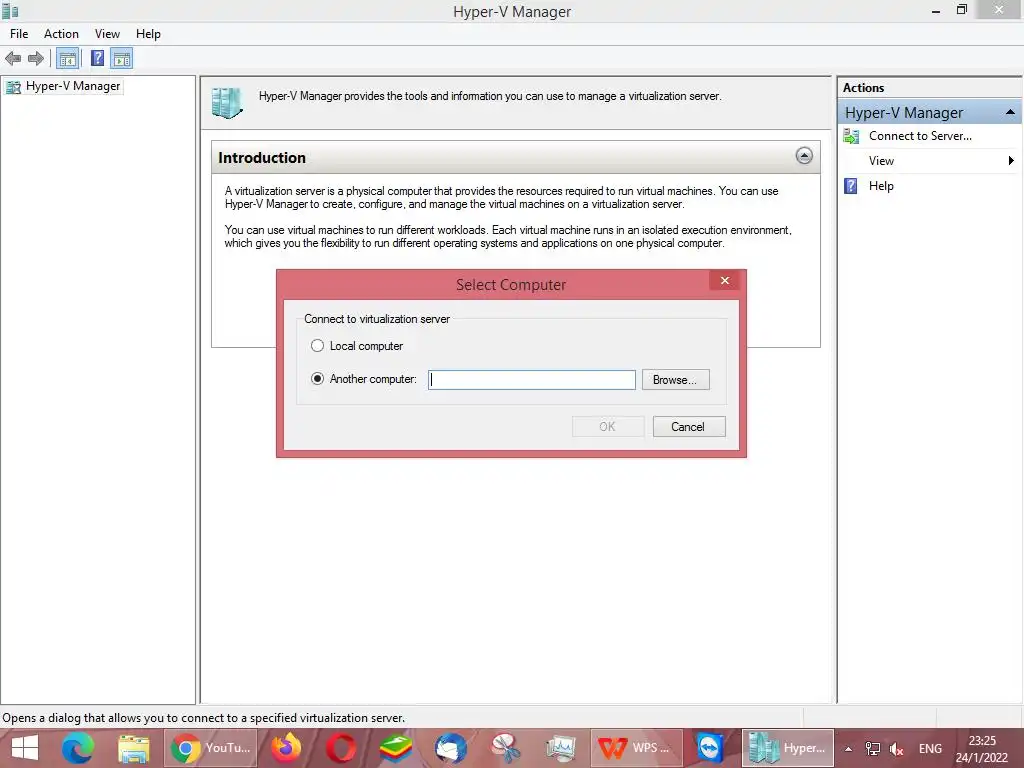Click the Hyper-V Manager taskbar button

click(x=788, y=748)
